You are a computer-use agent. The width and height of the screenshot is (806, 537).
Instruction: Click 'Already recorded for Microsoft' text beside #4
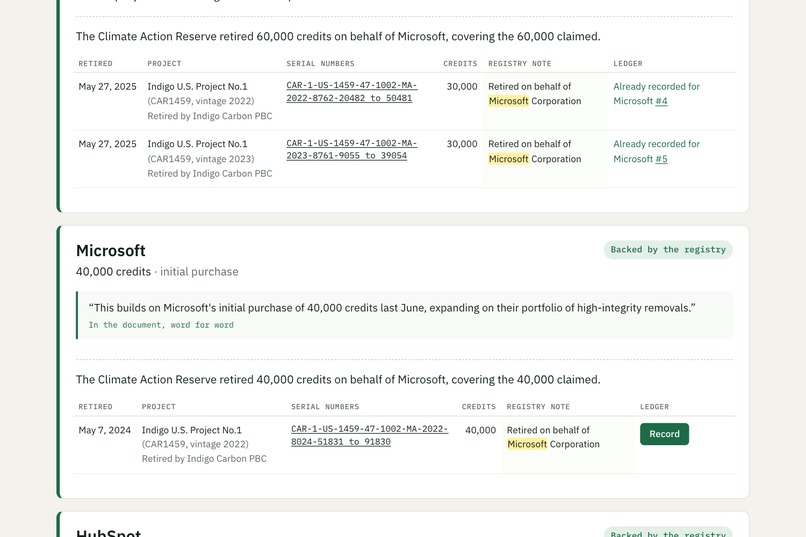[x=656, y=94]
